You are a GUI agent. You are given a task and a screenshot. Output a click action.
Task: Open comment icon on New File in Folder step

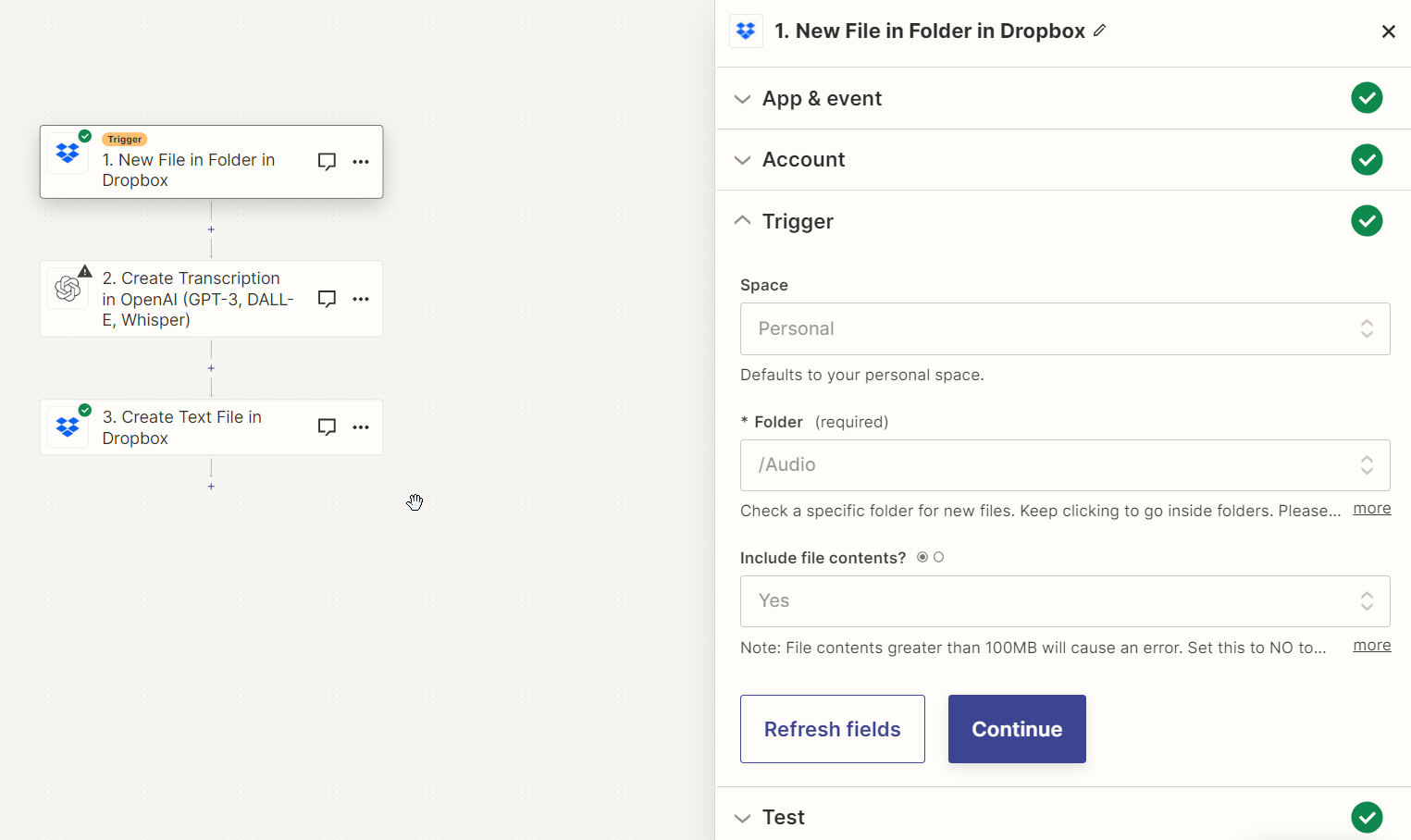pos(327,161)
